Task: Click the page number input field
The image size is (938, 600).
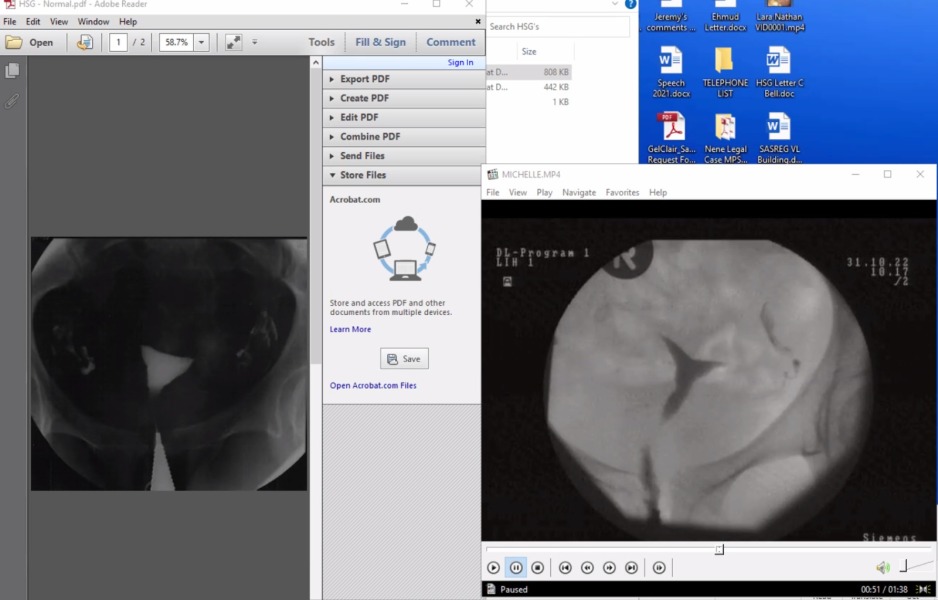Action: 118,42
